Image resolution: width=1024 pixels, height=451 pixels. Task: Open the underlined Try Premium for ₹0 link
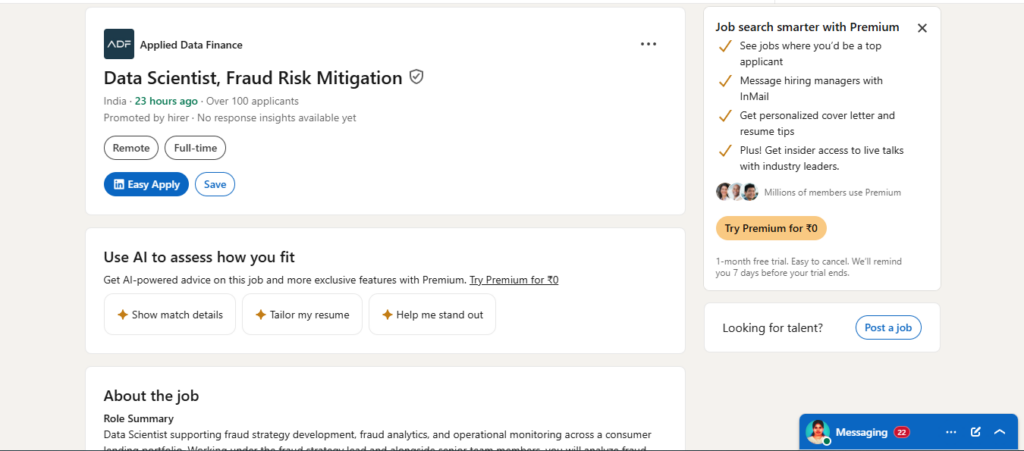[514, 280]
